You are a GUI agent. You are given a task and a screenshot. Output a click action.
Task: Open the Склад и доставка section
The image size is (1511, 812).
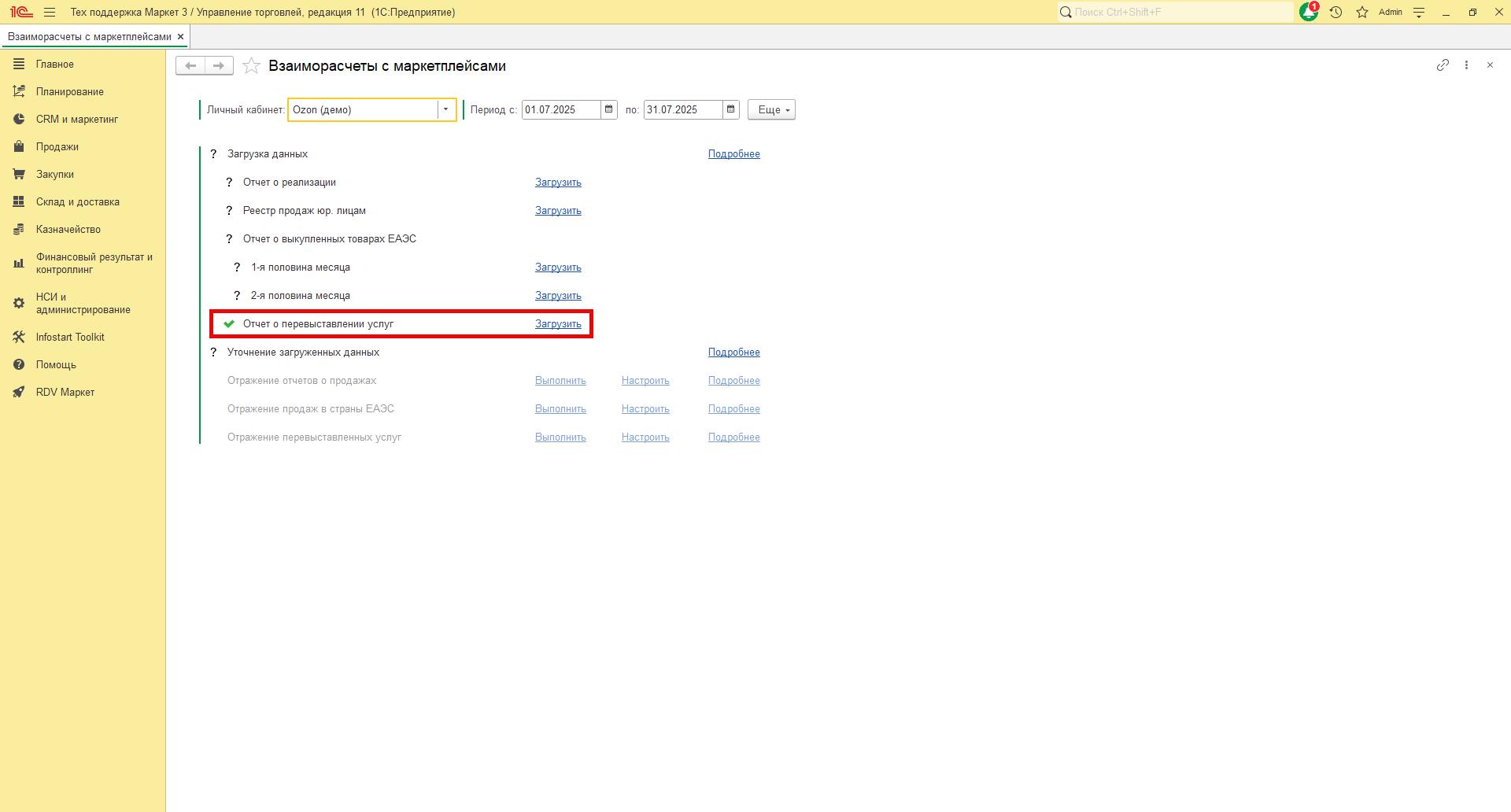coord(78,201)
